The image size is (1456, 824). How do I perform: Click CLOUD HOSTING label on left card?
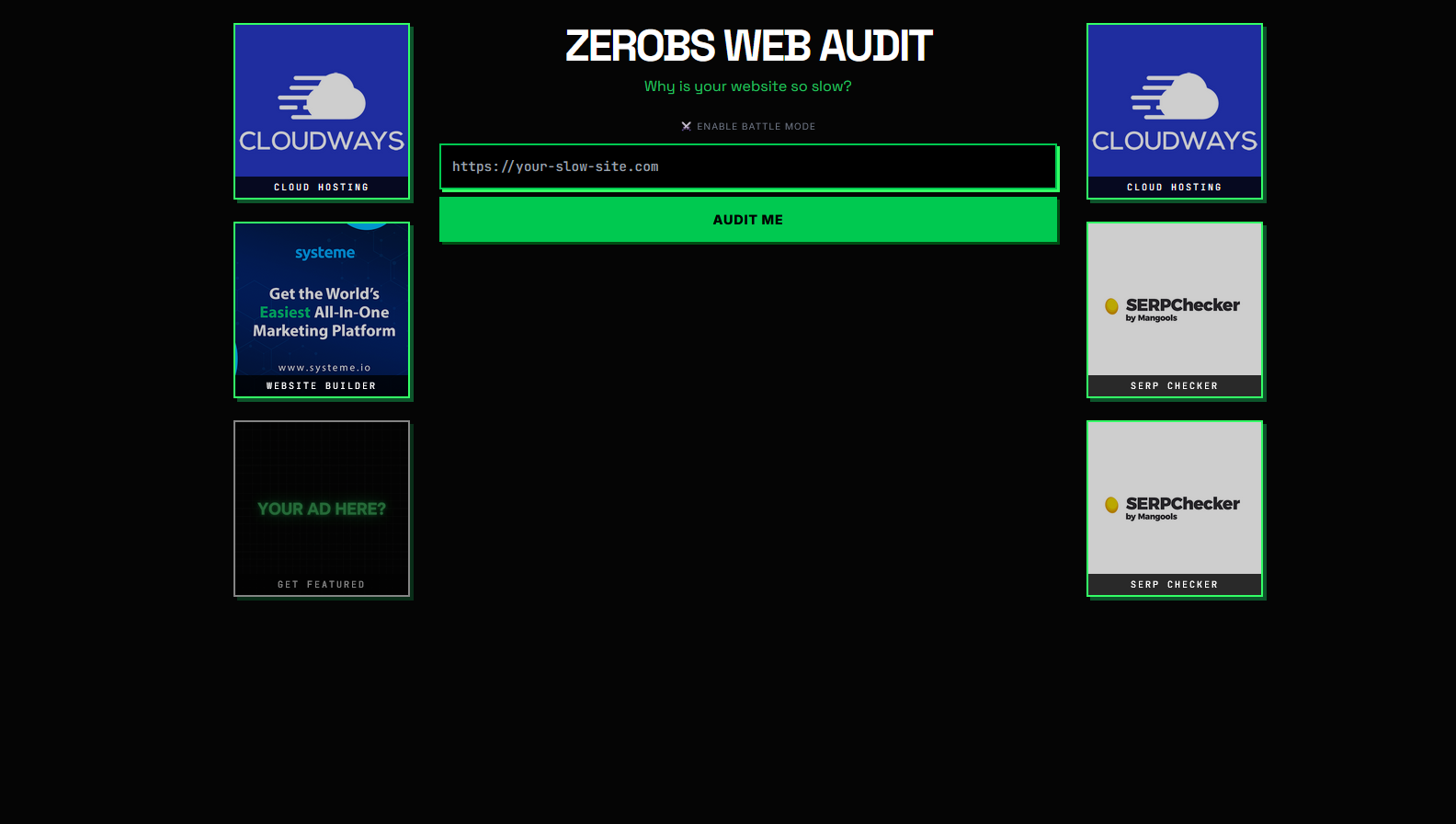322,188
